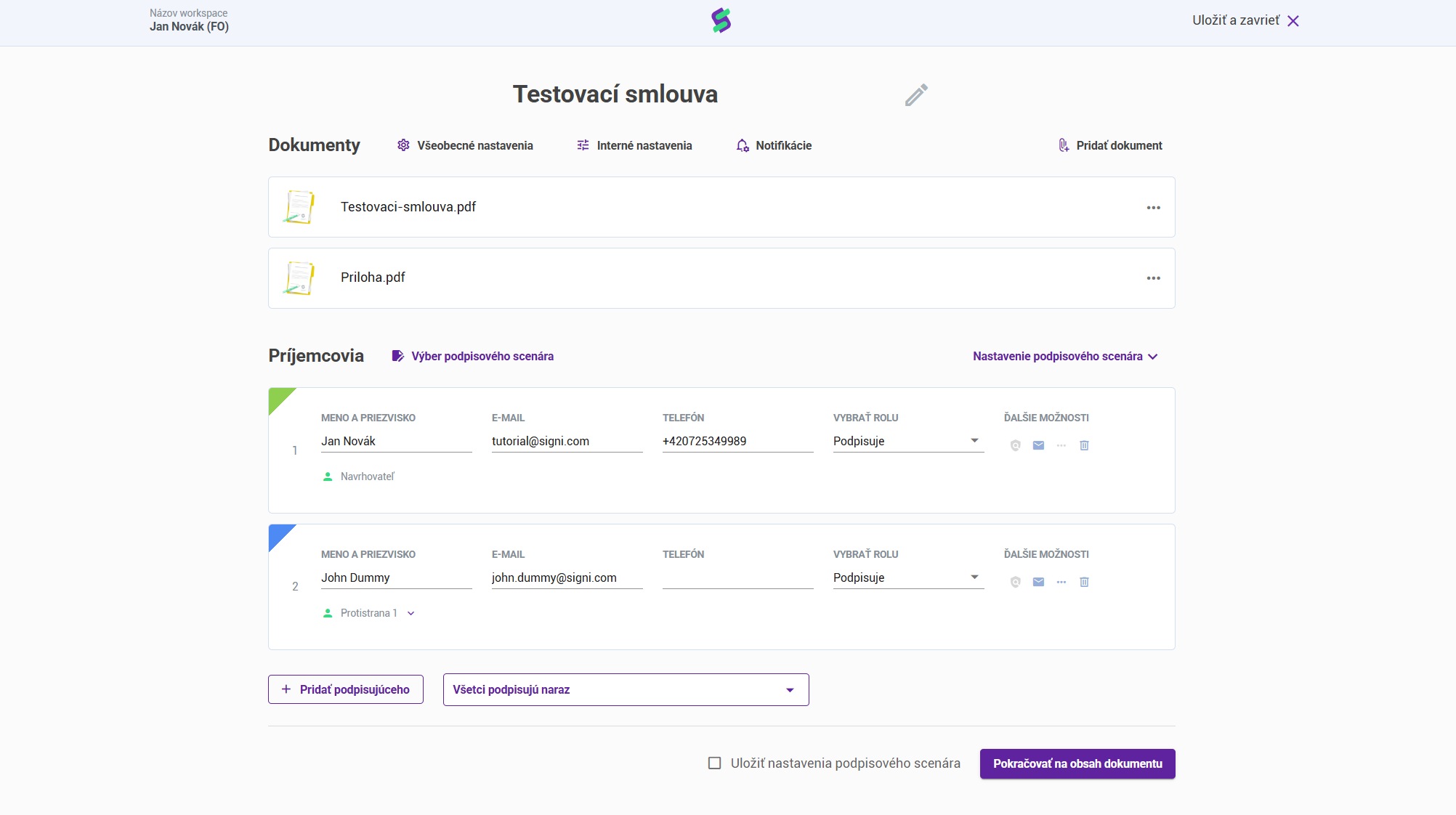Delete recipient Jan Novák with the trash icon
This screenshot has height=815, width=1456.
click(x=1084, y=445)
